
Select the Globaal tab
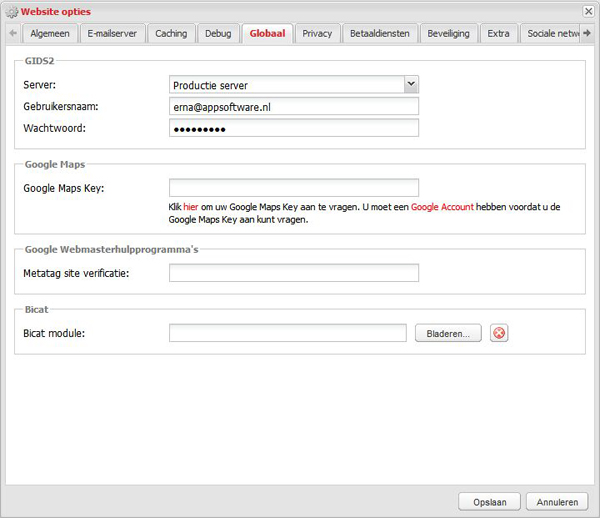(267, 34)
